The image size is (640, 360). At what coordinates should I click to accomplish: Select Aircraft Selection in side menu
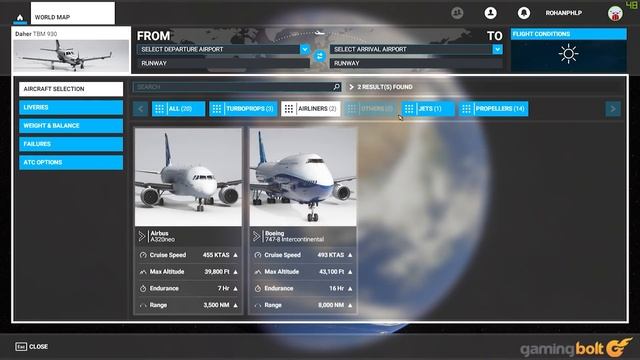click(x=71, y=89)
